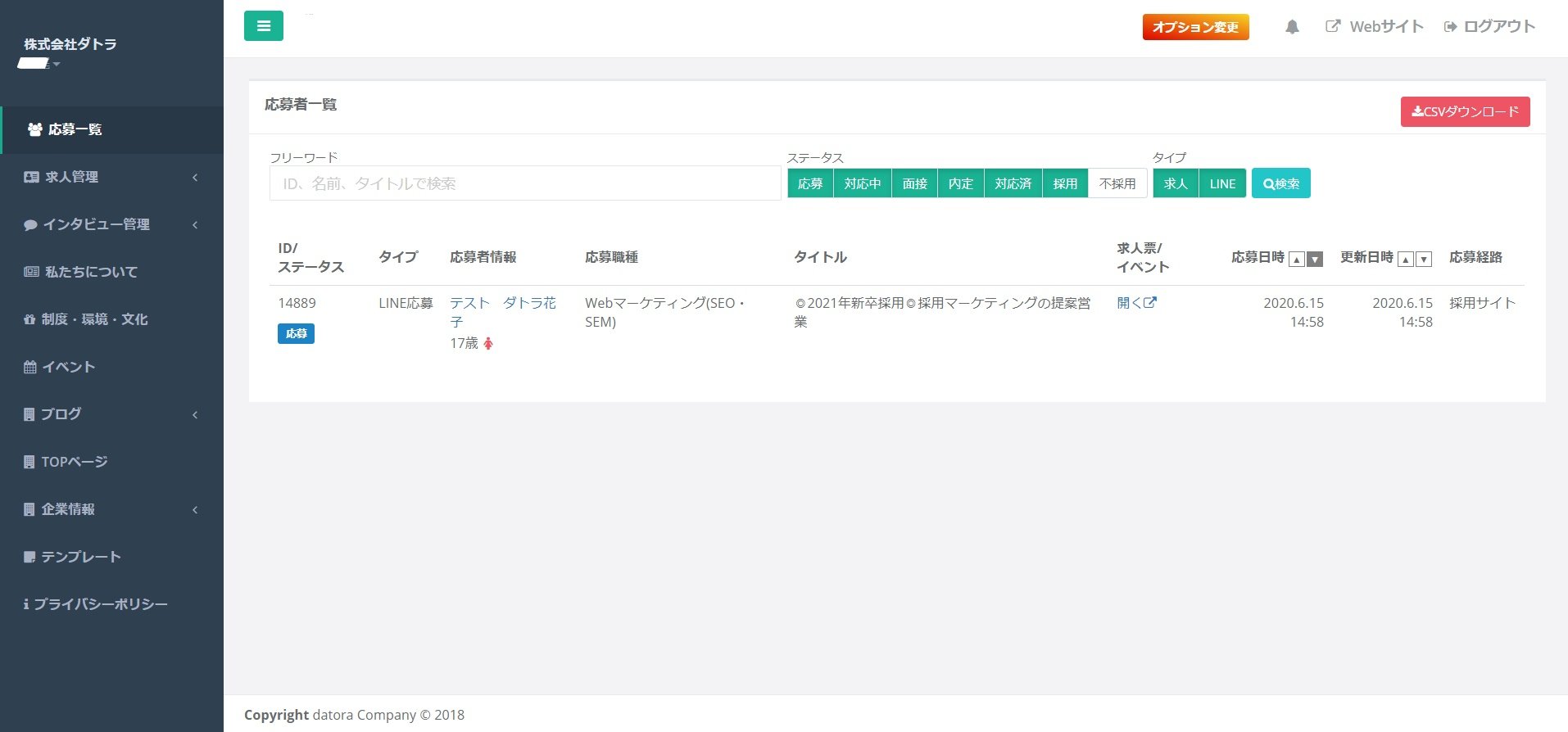Expand the 求人管理 chevron arrow
The width and height of the screenshot is (1568, 732).
tap(195, 178)
